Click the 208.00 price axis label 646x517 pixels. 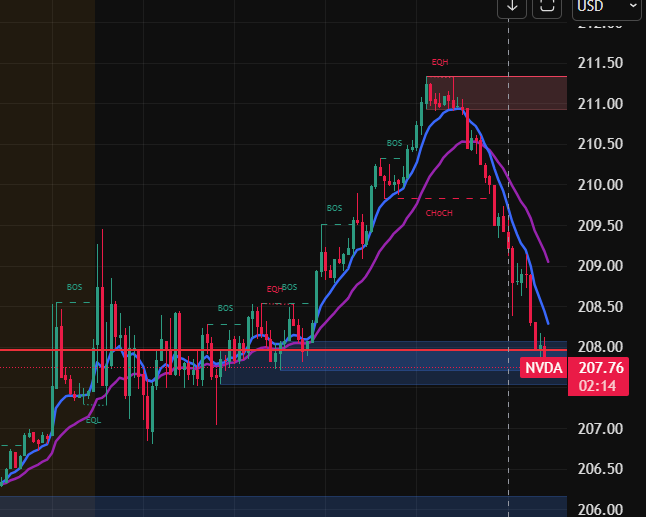coord(600,347)
